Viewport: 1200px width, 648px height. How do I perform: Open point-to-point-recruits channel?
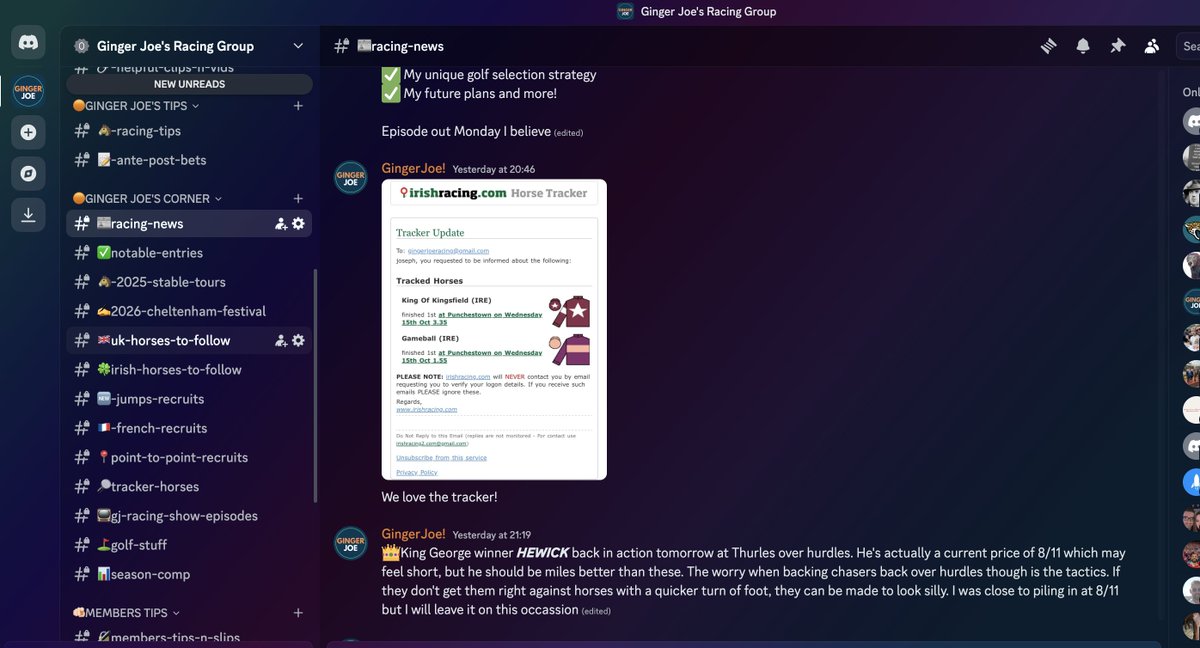point(189,457)
